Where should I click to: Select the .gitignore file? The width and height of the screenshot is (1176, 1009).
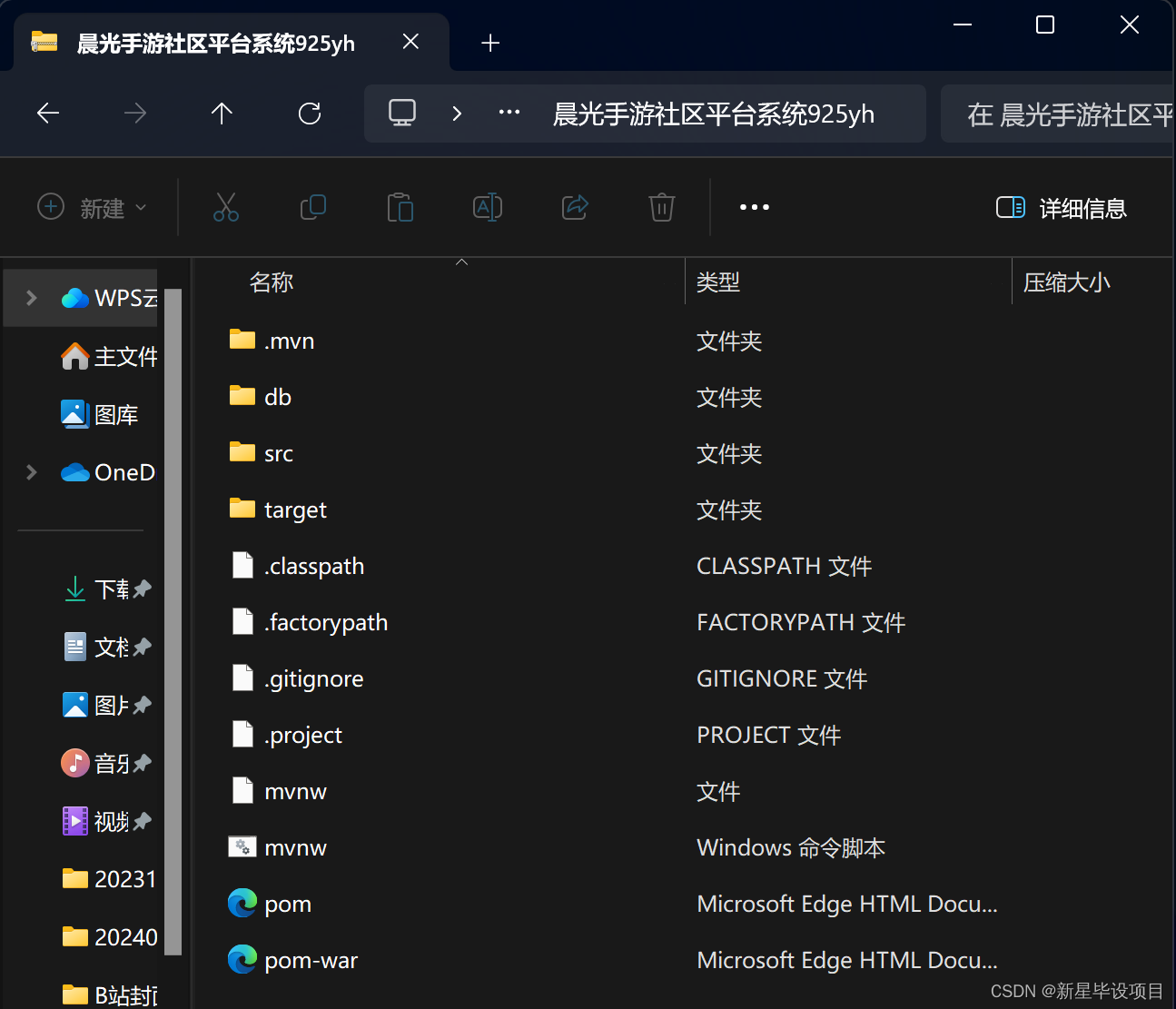(297, 678)
